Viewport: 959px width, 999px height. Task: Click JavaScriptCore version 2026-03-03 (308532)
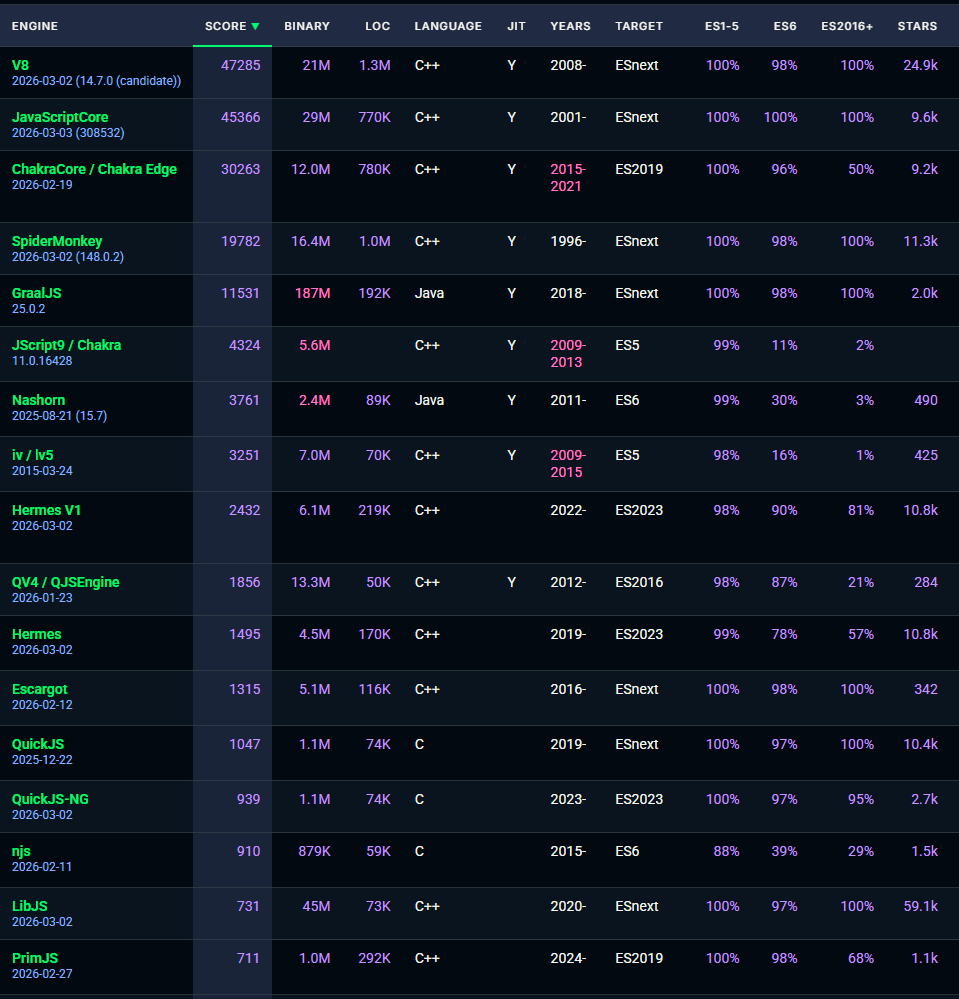click(x=68, y=133)
